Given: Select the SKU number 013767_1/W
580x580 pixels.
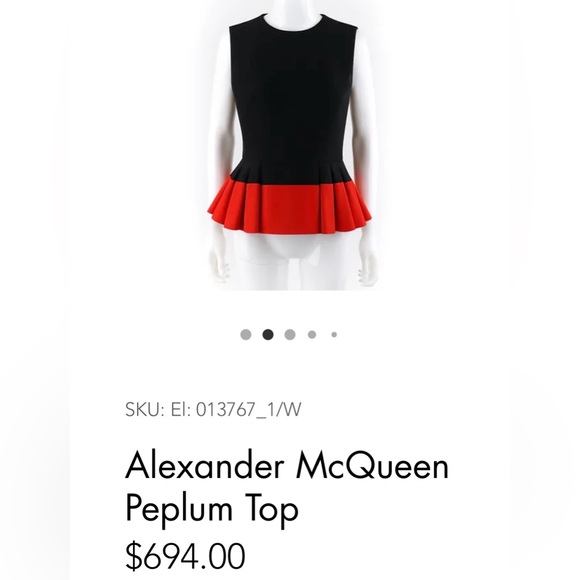Looking at the screenshot, I should [249, 409].
